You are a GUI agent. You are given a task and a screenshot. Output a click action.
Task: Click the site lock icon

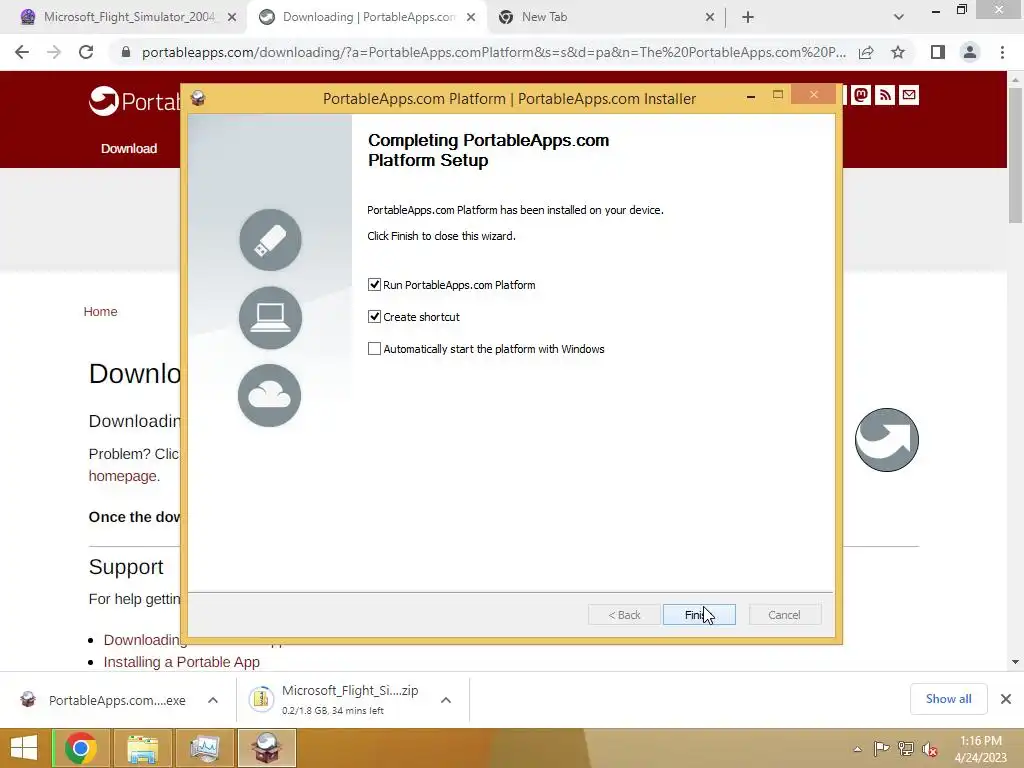[x=126, y=52]
